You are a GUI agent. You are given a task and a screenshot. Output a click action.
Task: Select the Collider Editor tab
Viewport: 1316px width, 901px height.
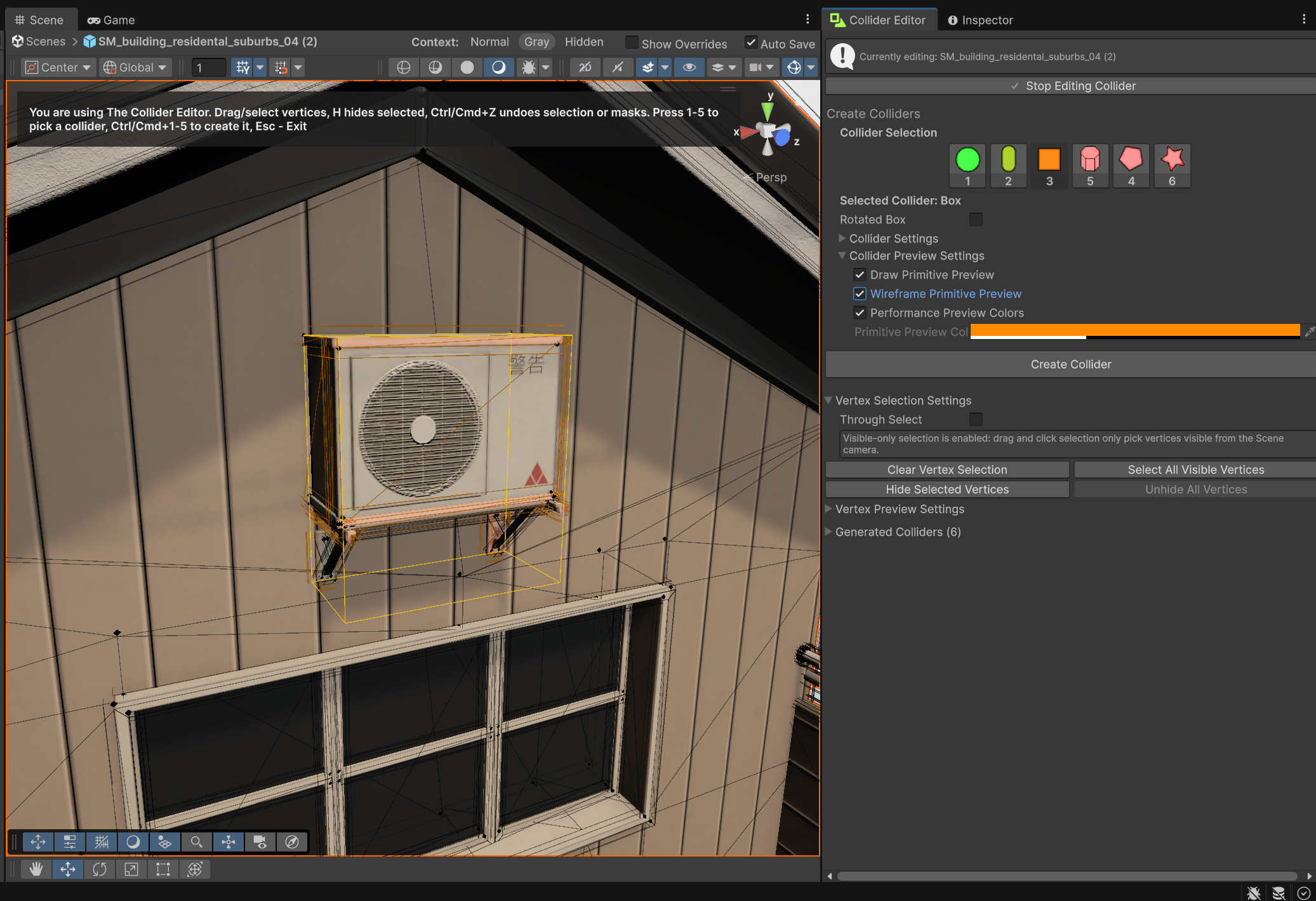[x=879, y=20]
